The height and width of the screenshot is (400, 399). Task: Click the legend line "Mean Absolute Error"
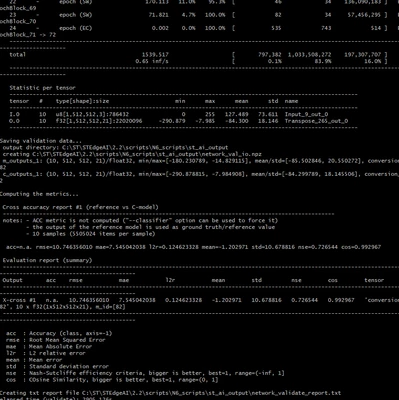[x=61, y=347]
